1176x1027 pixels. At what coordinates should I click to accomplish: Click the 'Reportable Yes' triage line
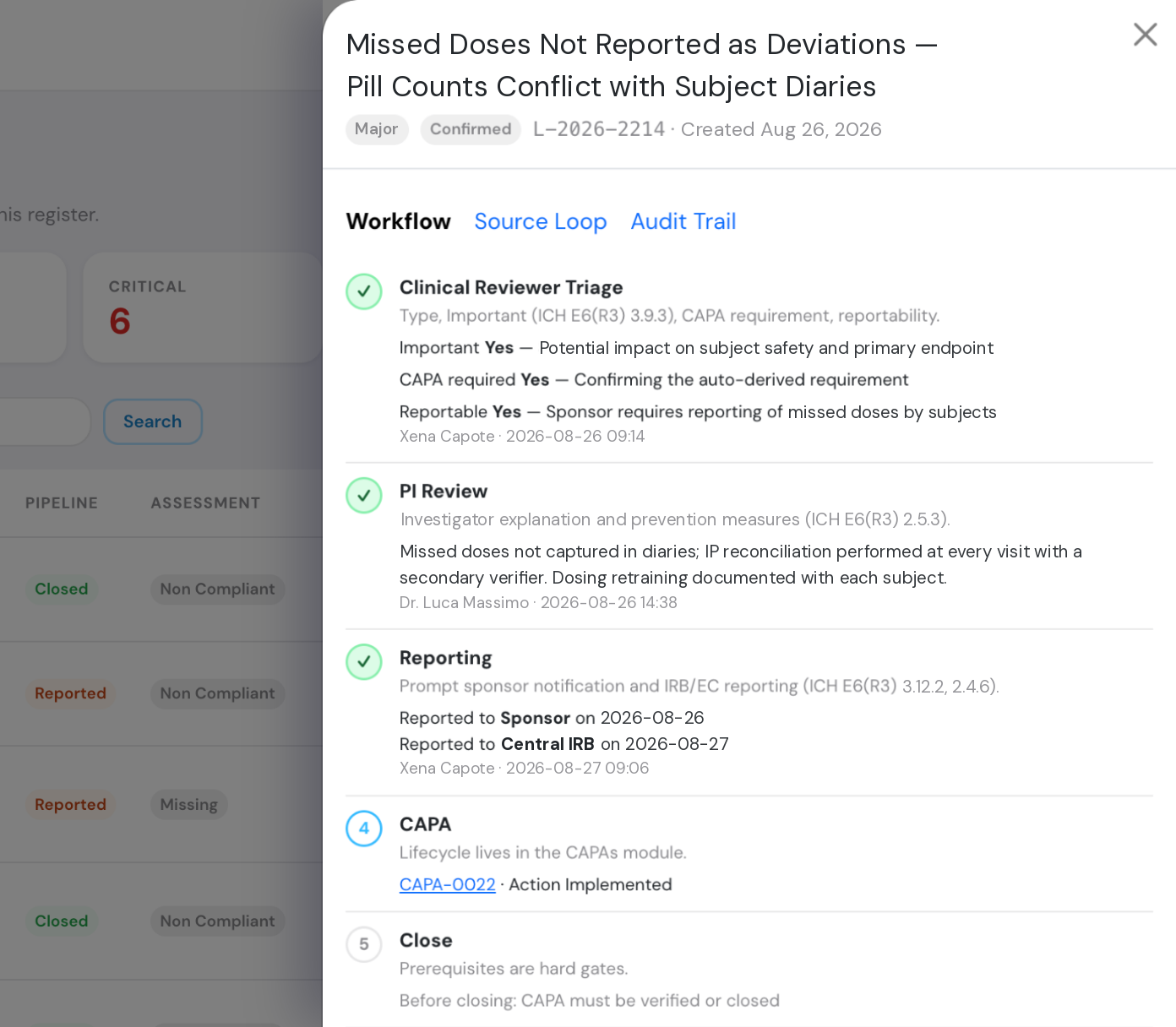click(698, 412)
